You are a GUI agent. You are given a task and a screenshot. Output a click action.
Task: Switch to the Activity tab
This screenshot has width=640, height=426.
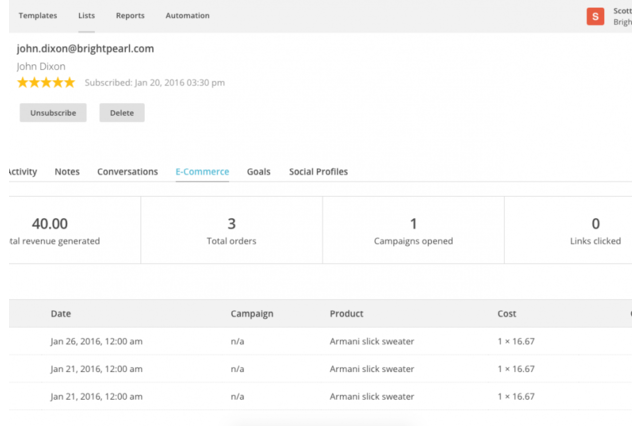pyautogui.click(x=22, y=172)
